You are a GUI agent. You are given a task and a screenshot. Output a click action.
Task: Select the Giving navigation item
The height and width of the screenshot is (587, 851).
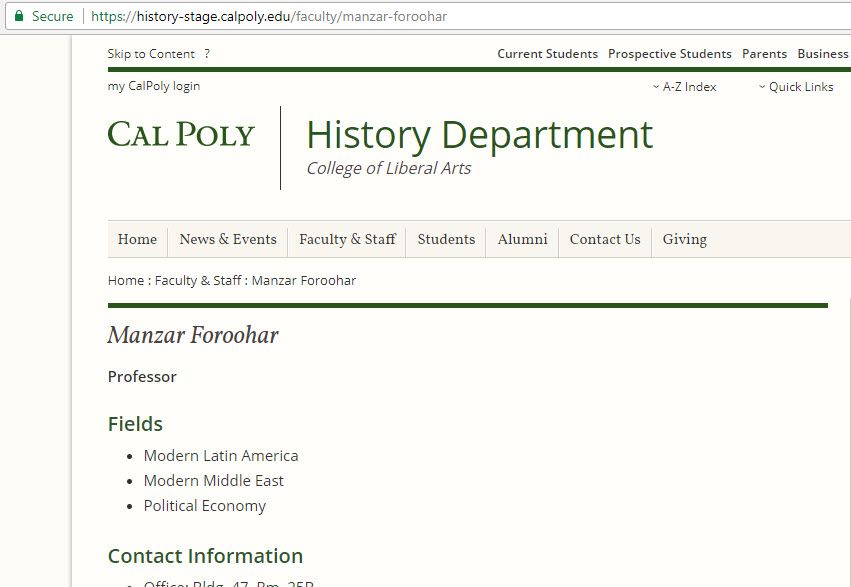[684, 240]
